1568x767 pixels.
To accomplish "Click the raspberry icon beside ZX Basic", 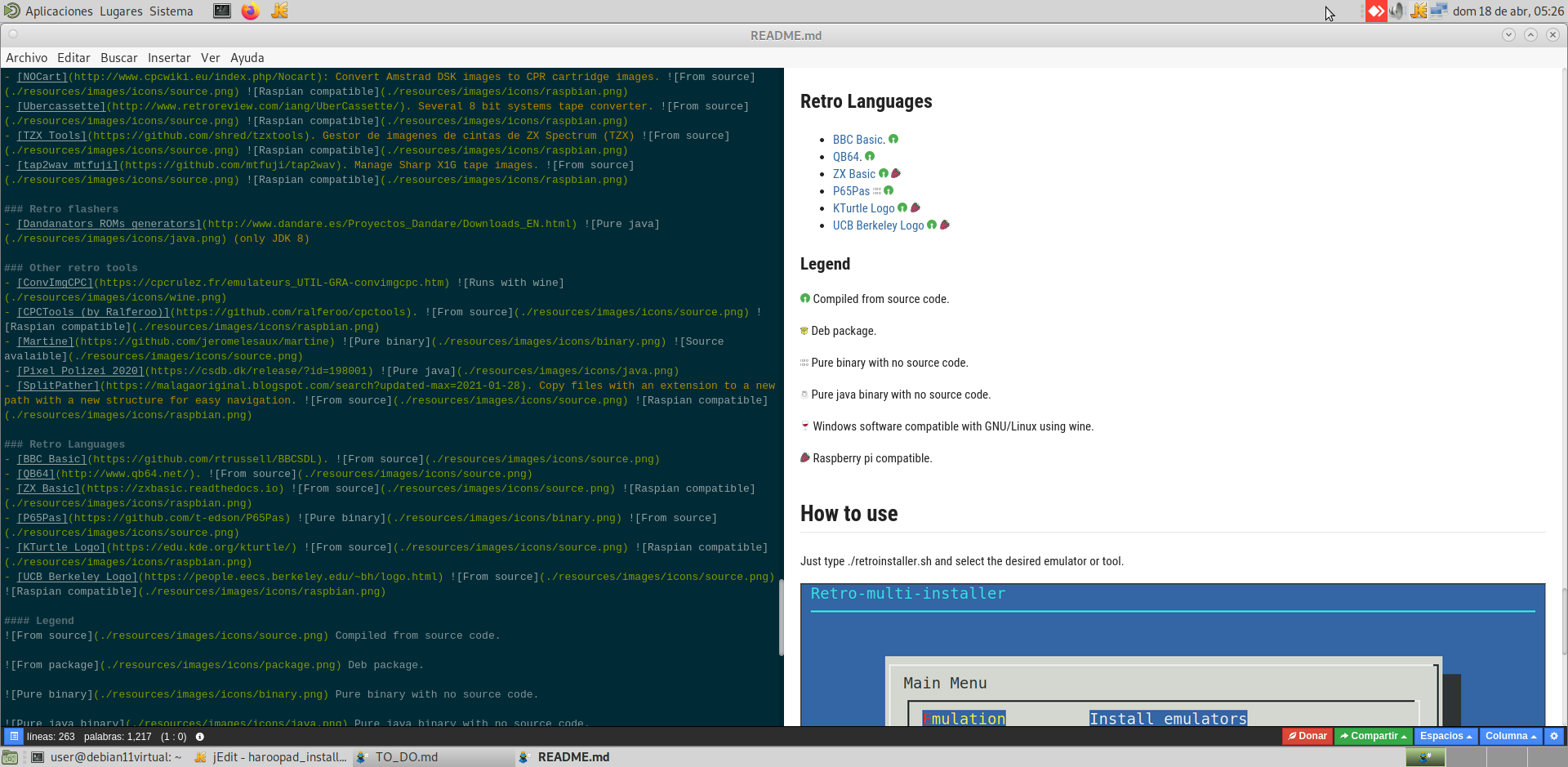I will pyautogui.click(x=896, y=173).
